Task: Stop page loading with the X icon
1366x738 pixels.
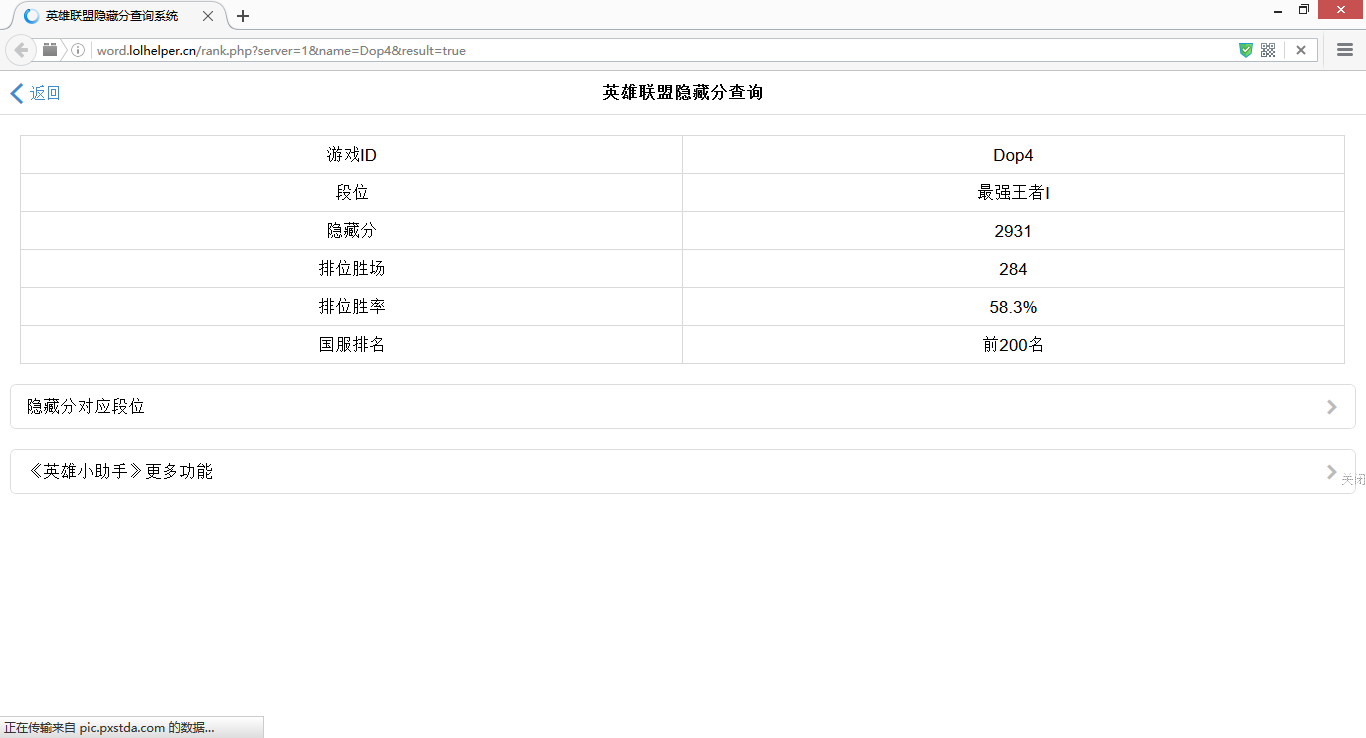Action: 1301,50
